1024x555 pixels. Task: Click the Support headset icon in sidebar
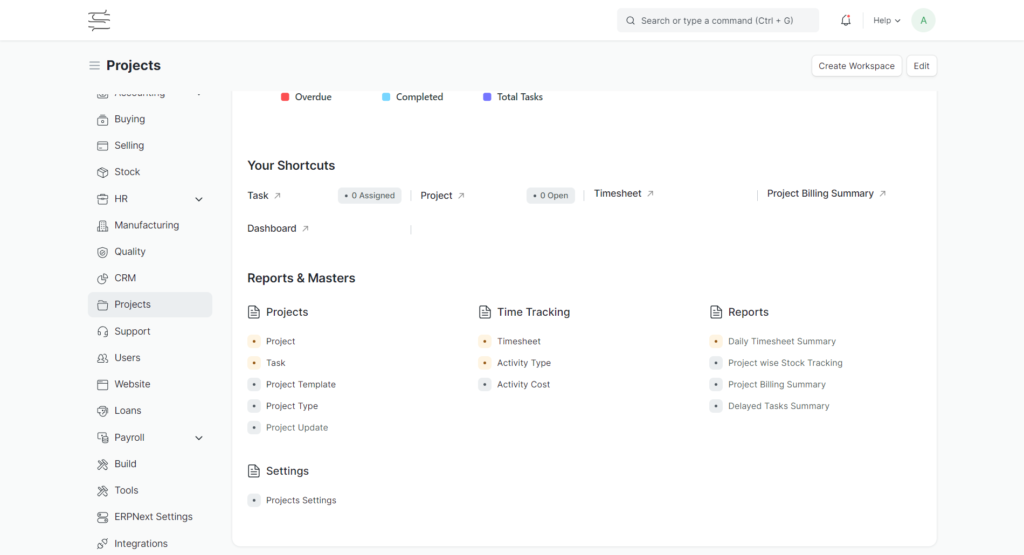[x=103, y=331]
